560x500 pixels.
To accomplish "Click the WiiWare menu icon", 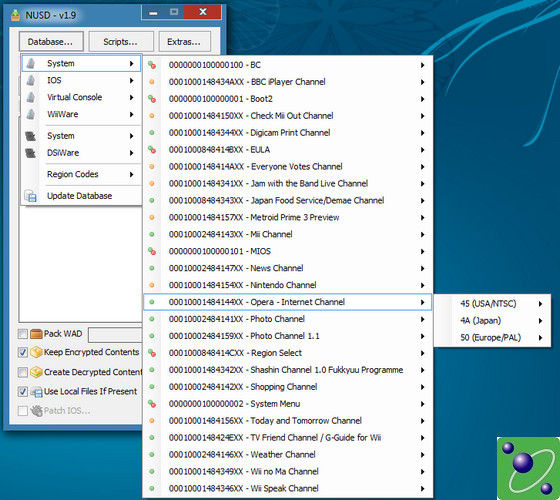I will pyautogui.click(x=31, y=114).
